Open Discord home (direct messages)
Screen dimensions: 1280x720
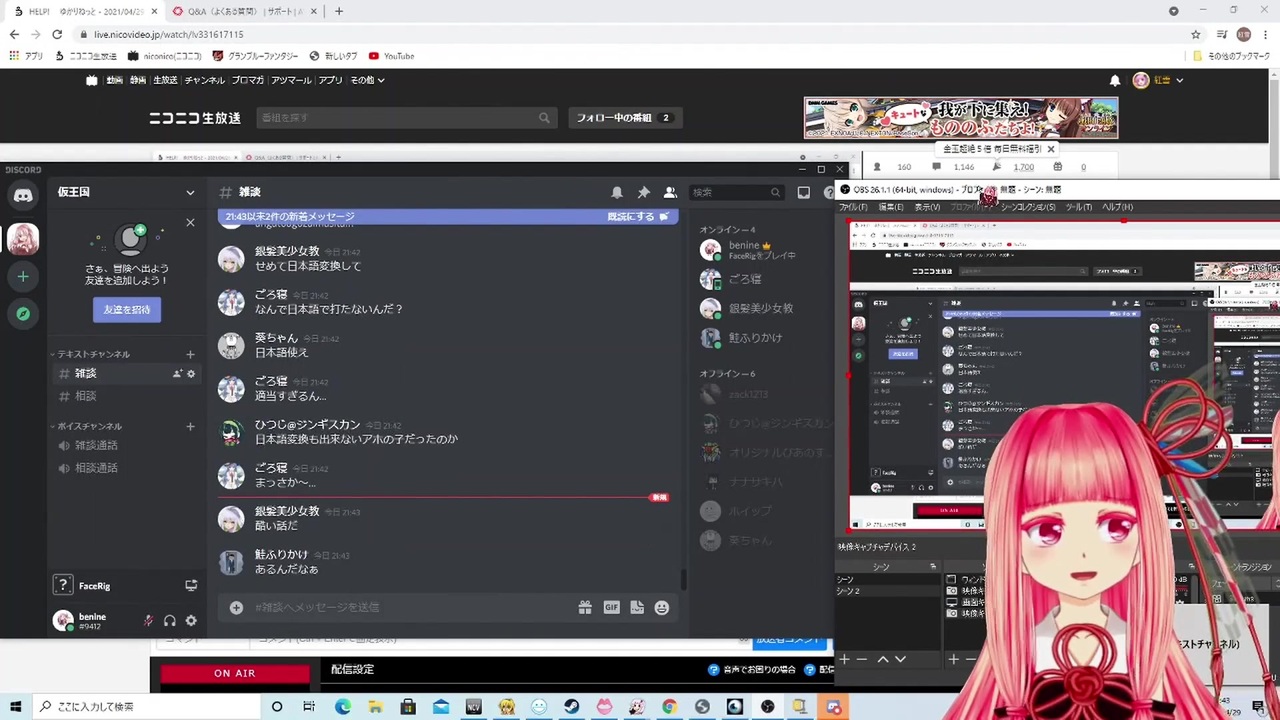tap(22, 195)
